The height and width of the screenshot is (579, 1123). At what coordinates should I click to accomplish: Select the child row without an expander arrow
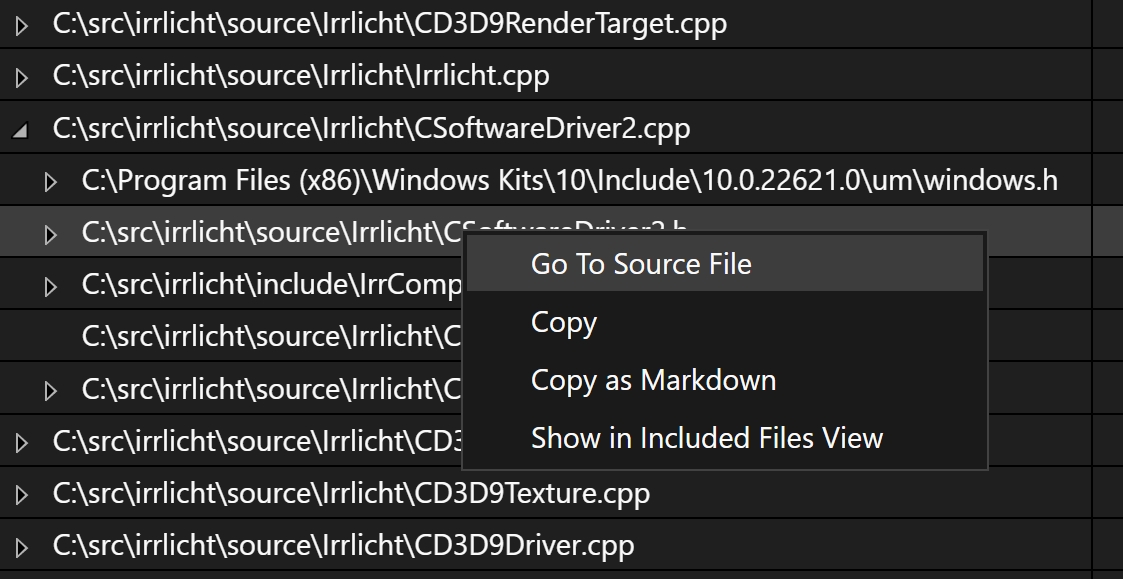click(270, 337)
